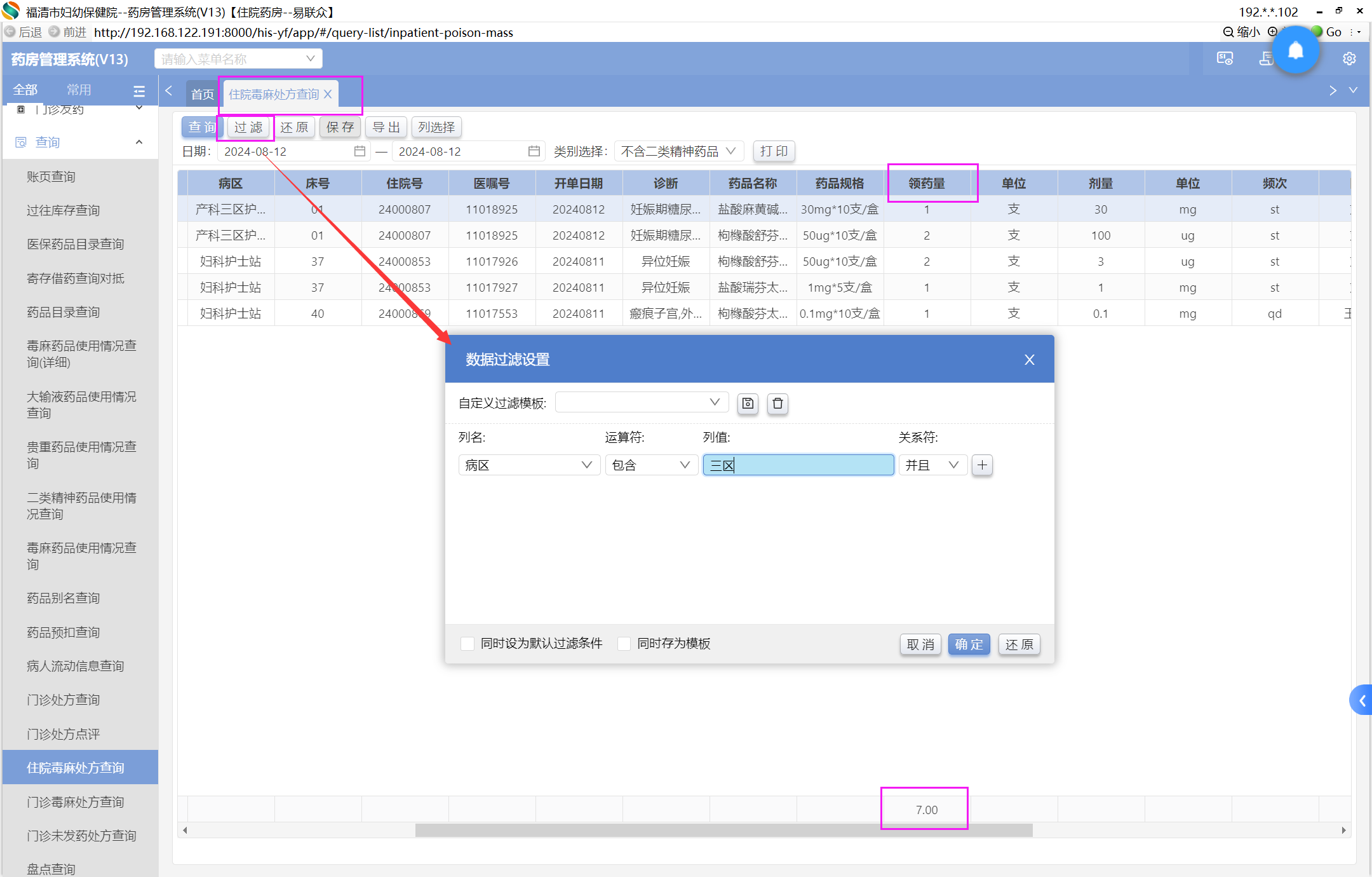Open the start date calendar icon
This screenshot has width=1372, height=877.
tap(360, 151)
